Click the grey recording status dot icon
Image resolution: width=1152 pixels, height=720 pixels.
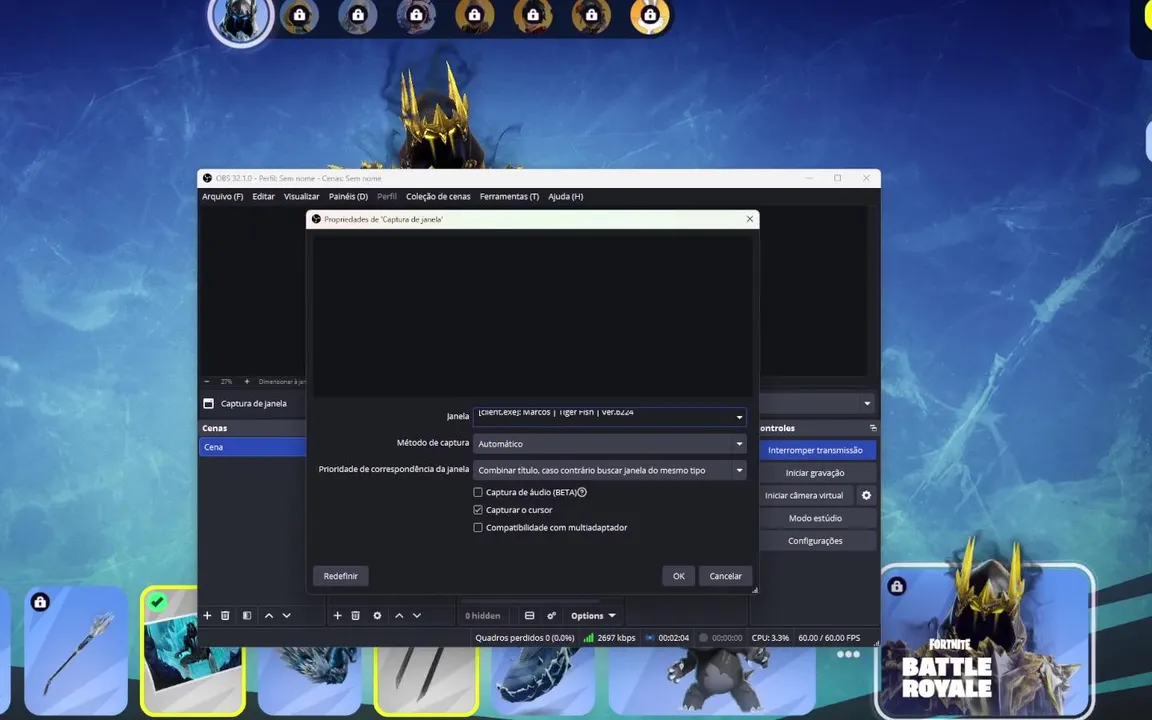(x=703, y=638)
